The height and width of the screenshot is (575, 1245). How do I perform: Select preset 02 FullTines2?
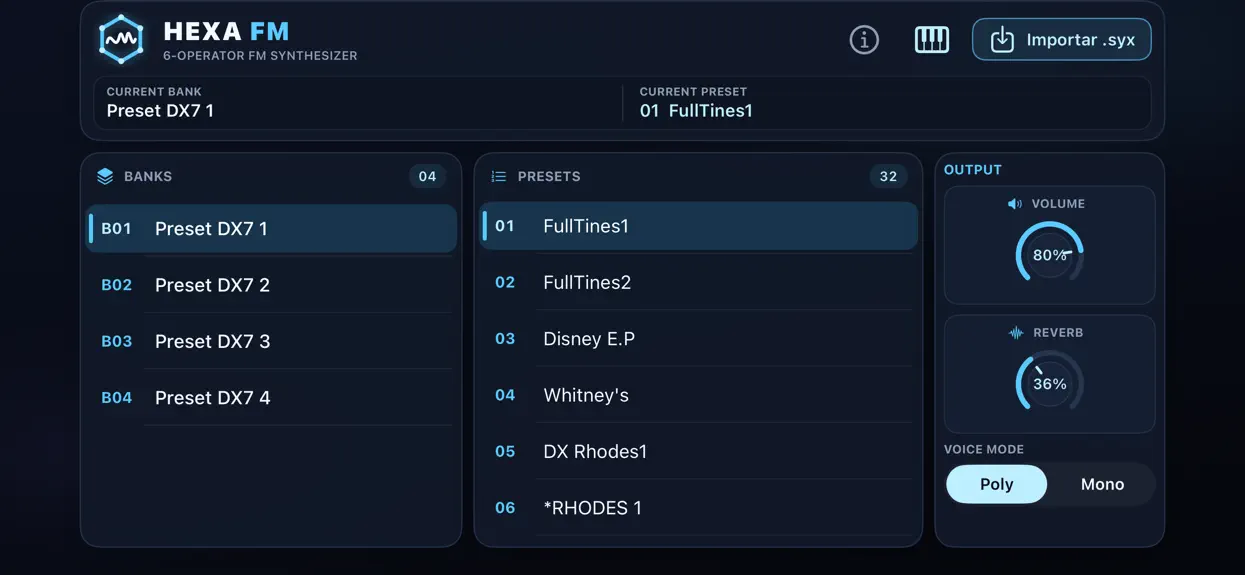tap(698, 282)
